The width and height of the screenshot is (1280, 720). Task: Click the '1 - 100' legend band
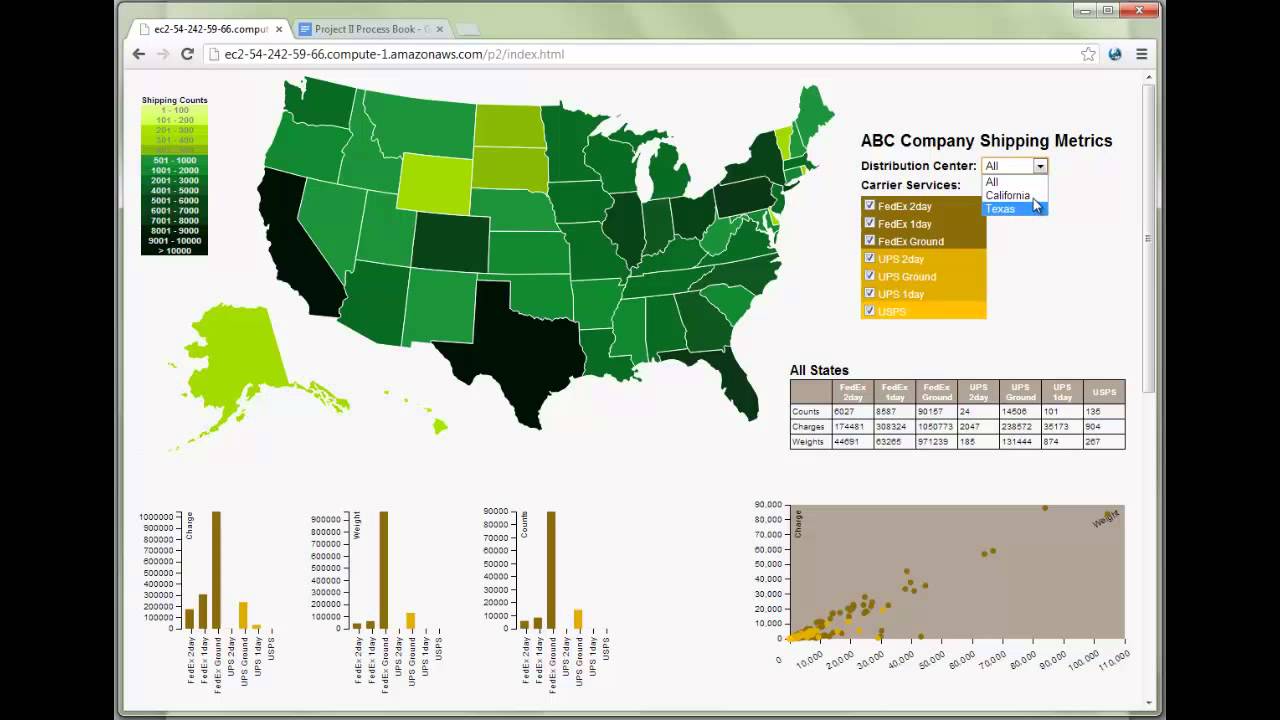[174, 110]
